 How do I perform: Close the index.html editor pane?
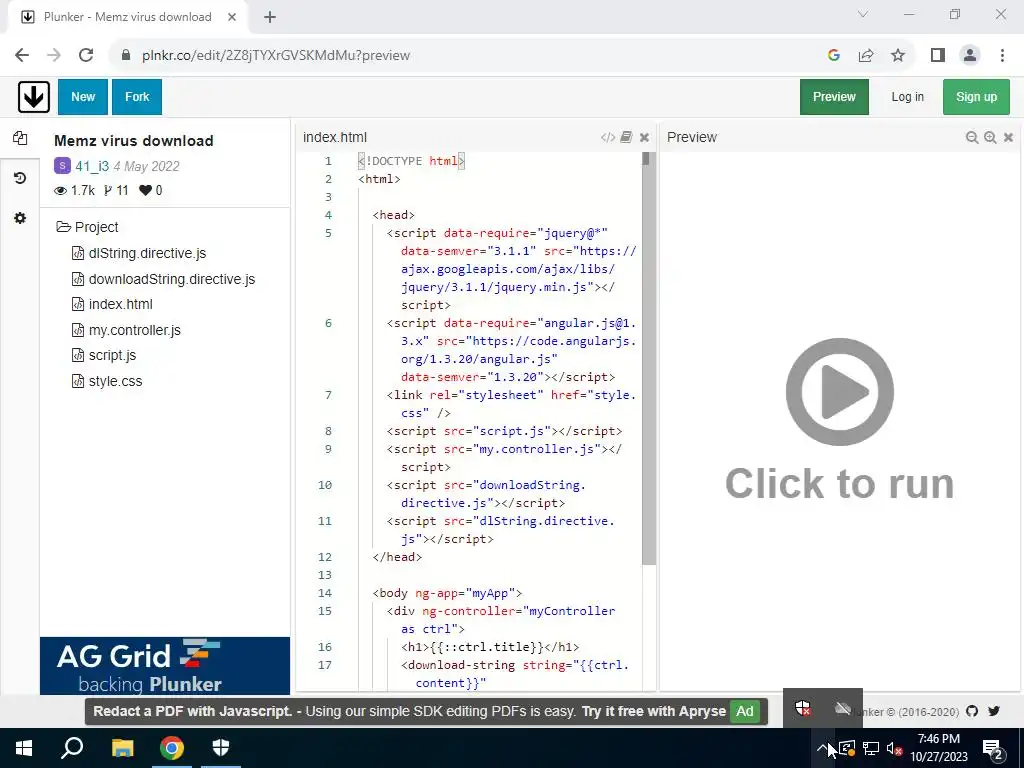[x=645, y=137]
